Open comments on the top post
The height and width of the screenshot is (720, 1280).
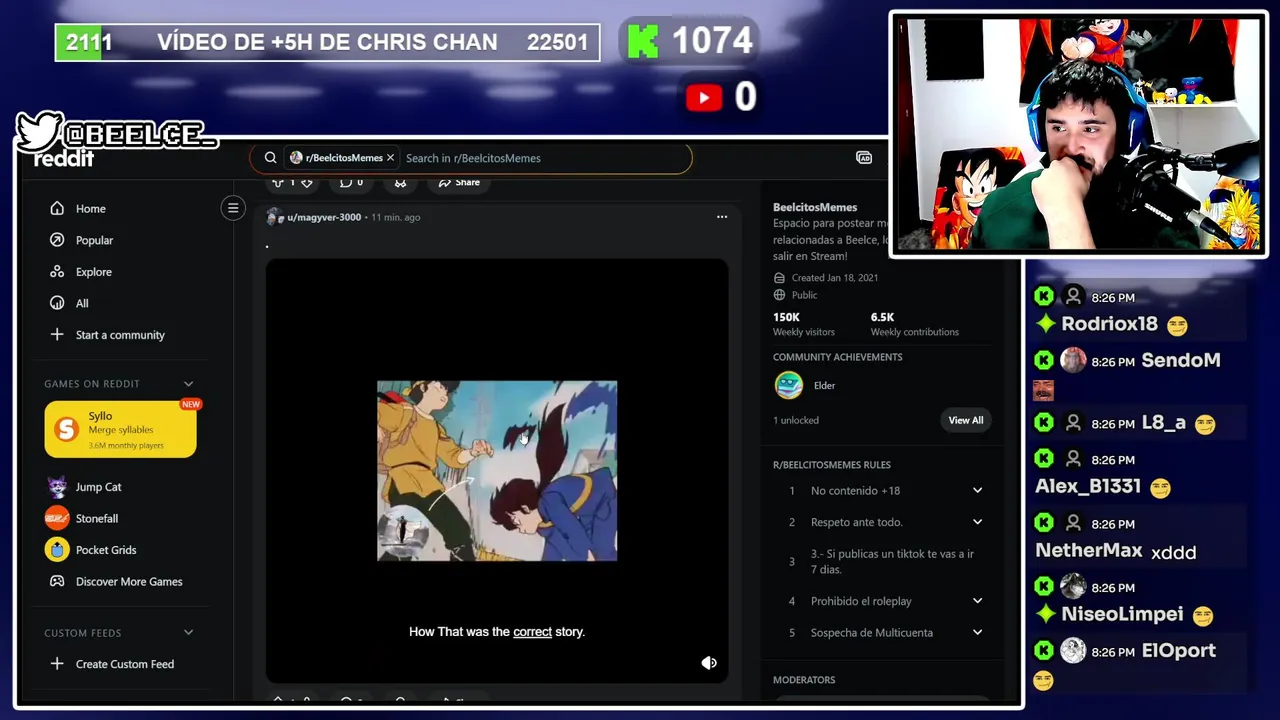350,182
